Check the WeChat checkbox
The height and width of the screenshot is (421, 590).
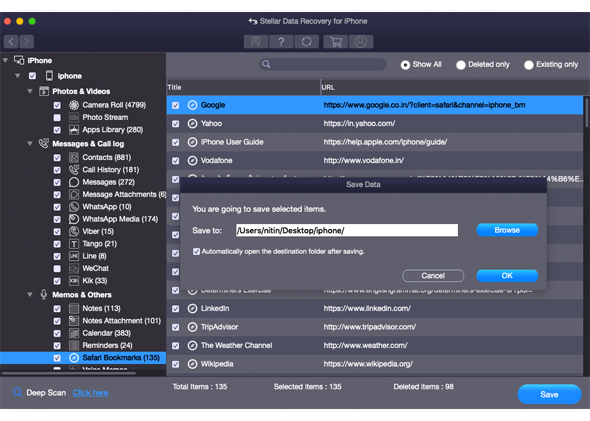[57, 269]
